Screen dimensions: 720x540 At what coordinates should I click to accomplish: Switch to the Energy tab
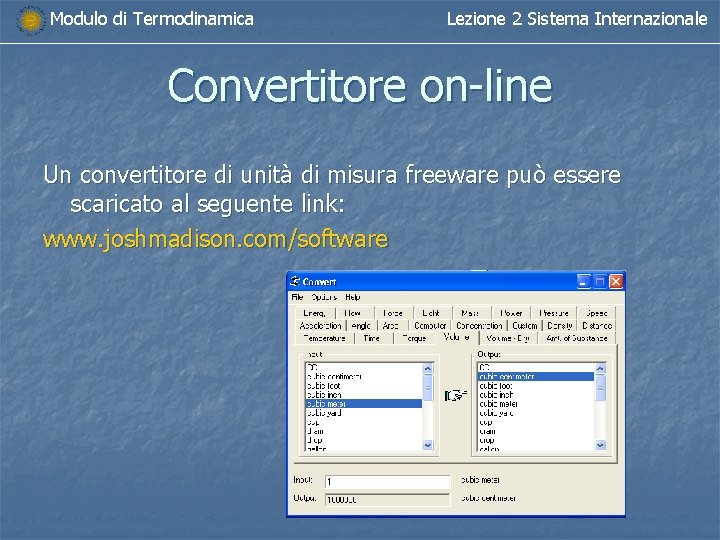pos(315,313)
